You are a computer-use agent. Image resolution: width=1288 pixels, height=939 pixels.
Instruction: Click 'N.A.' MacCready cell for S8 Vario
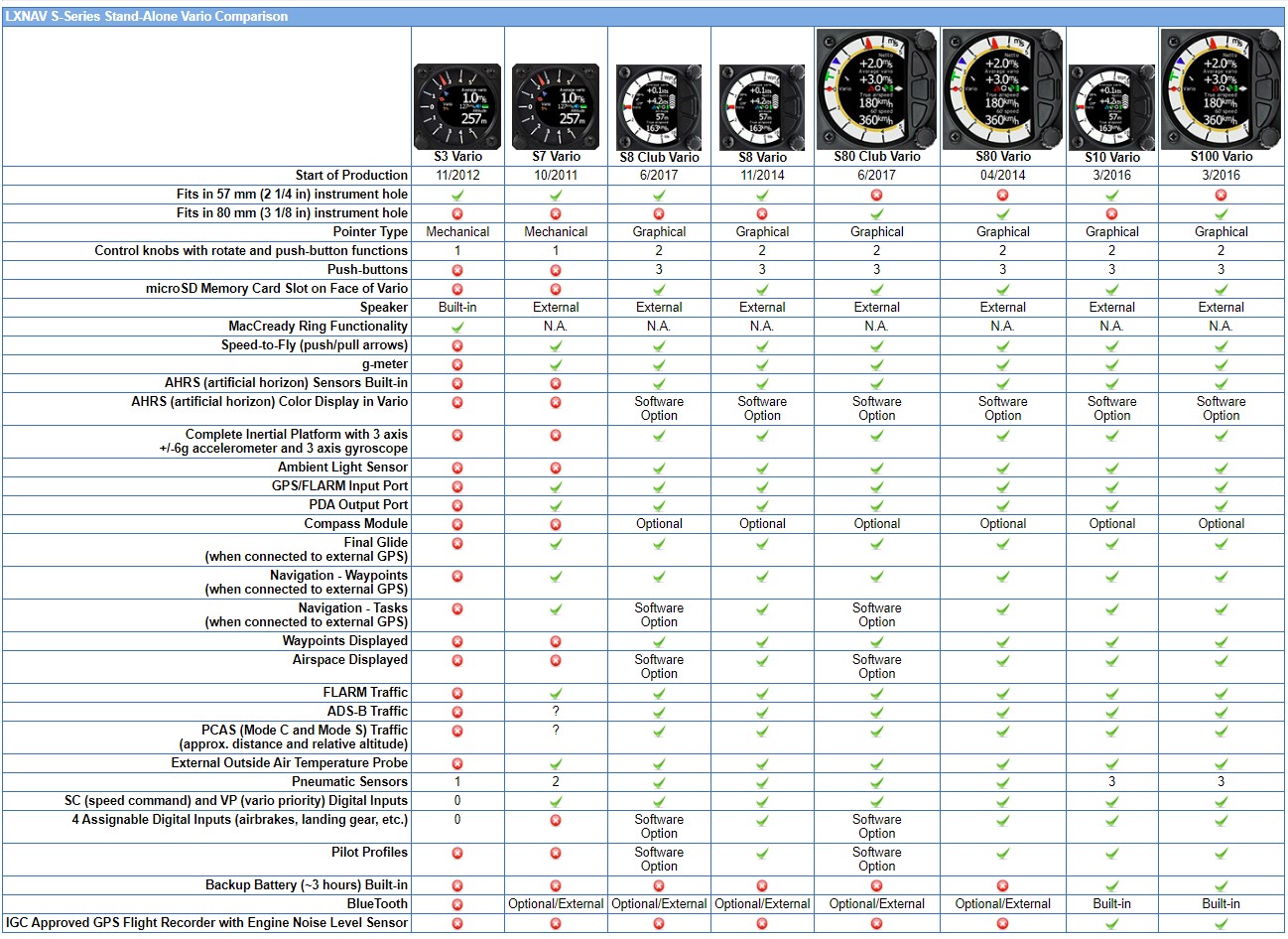point(762,327)
